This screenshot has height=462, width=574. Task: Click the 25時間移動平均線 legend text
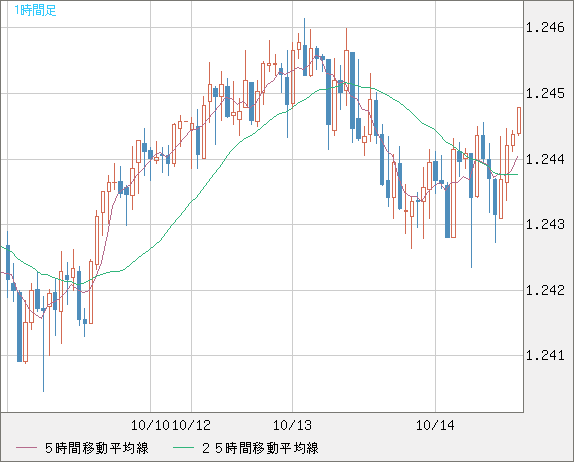tap(260, 448)
